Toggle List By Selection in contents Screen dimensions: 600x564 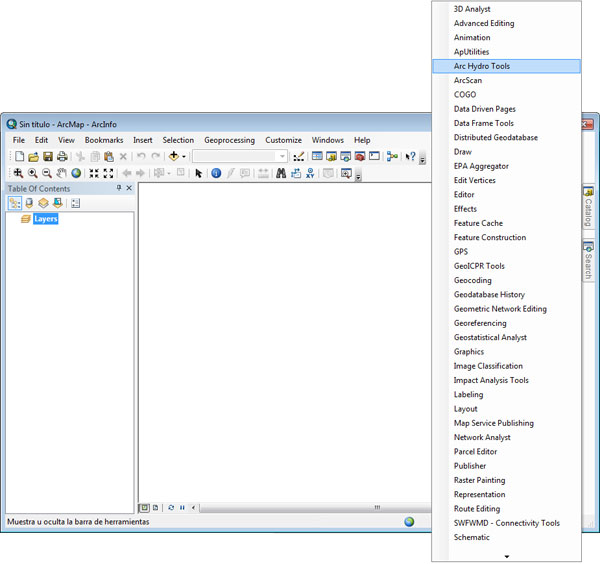pyautogui.click(x=58, y=203)
